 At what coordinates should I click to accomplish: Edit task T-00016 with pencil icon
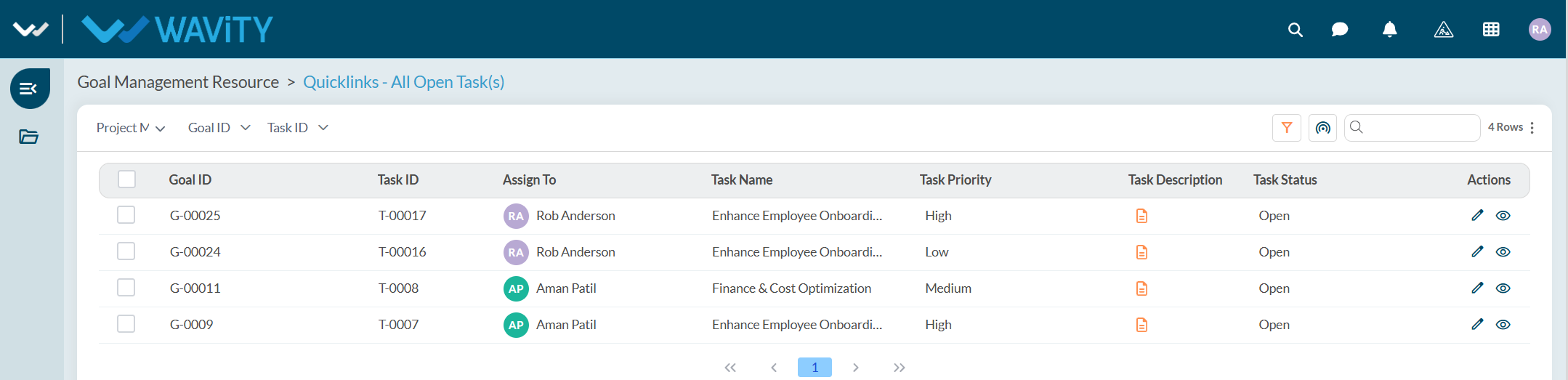point(1477,251)
